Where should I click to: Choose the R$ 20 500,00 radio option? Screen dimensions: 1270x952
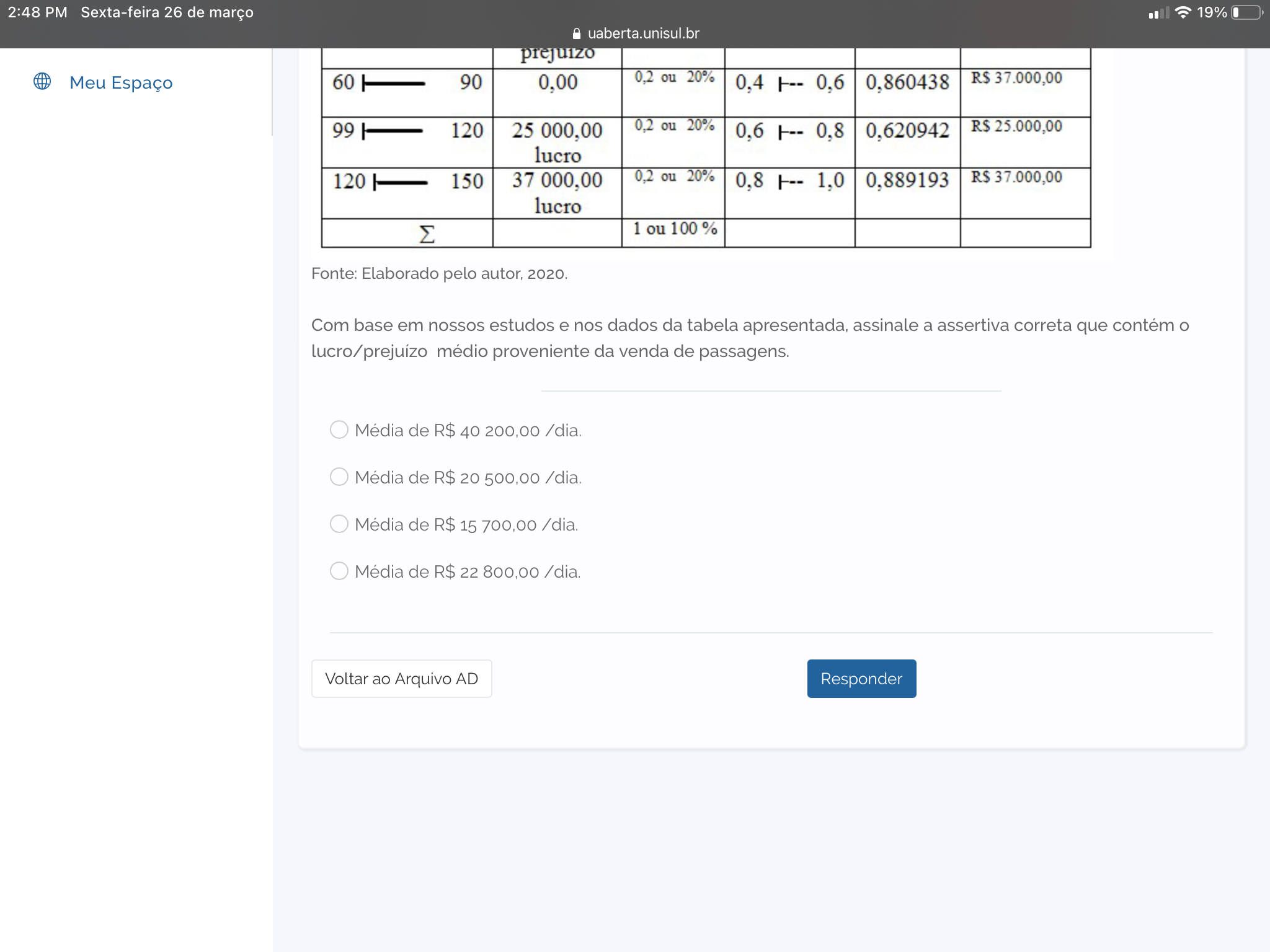(x=339, y=477)
